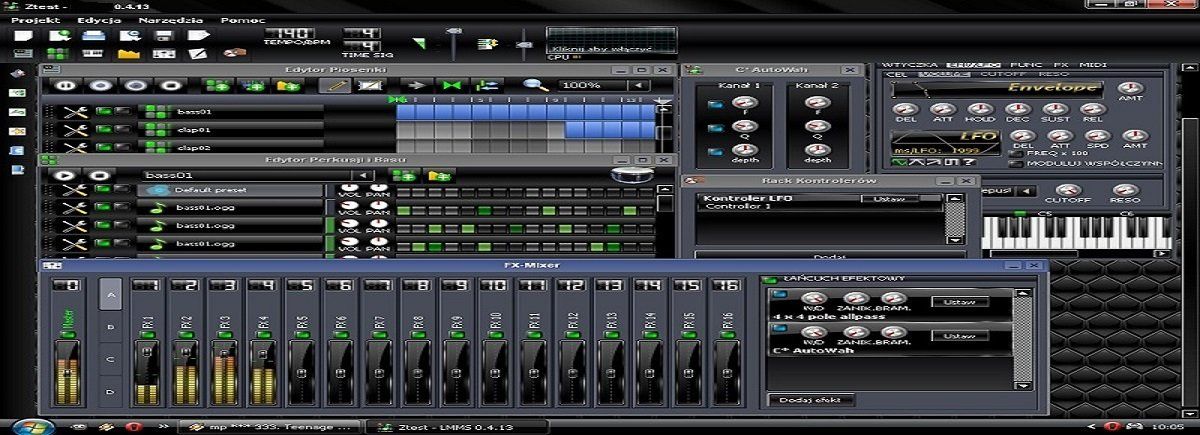Mute Default preset track in Beat Editor
Screen dimensions: 1200x435
(x=102, y=190)
